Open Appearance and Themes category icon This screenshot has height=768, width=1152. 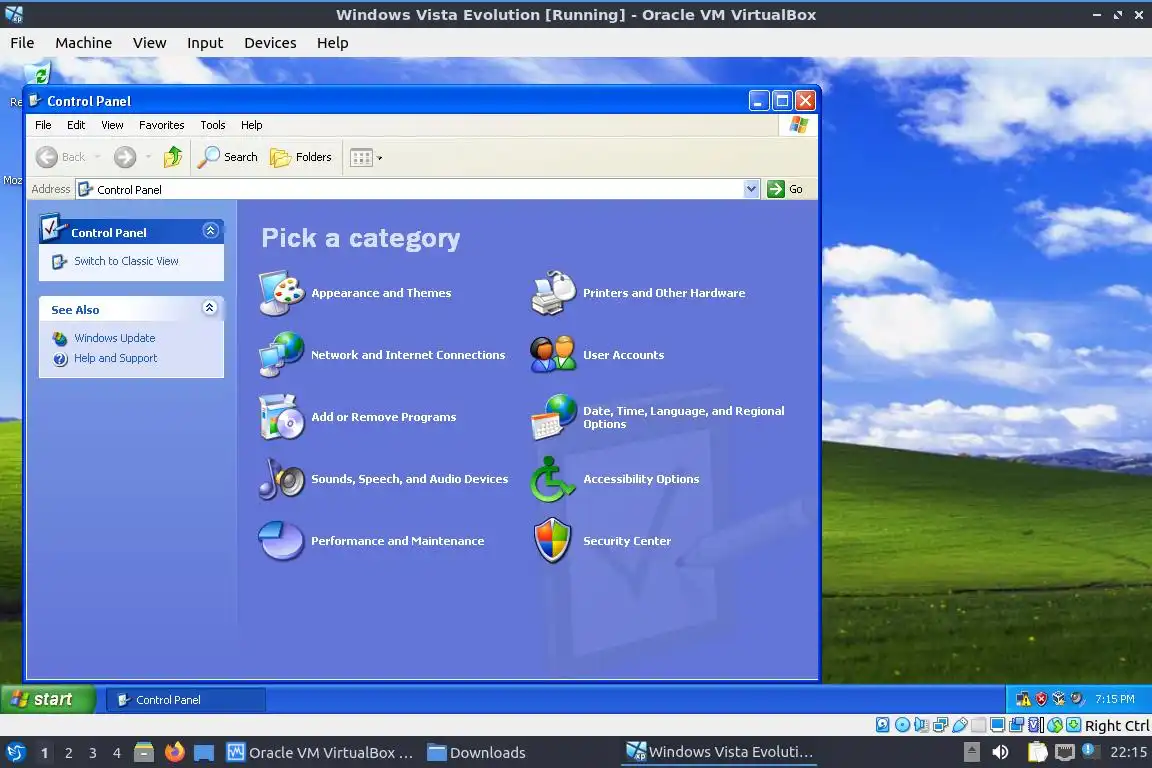click(x=281, y=293)
